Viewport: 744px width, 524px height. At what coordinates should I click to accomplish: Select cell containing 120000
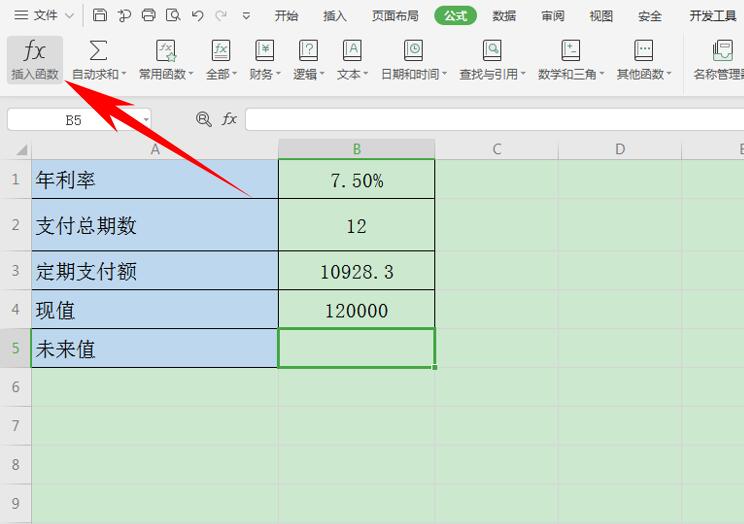(356, 309)
